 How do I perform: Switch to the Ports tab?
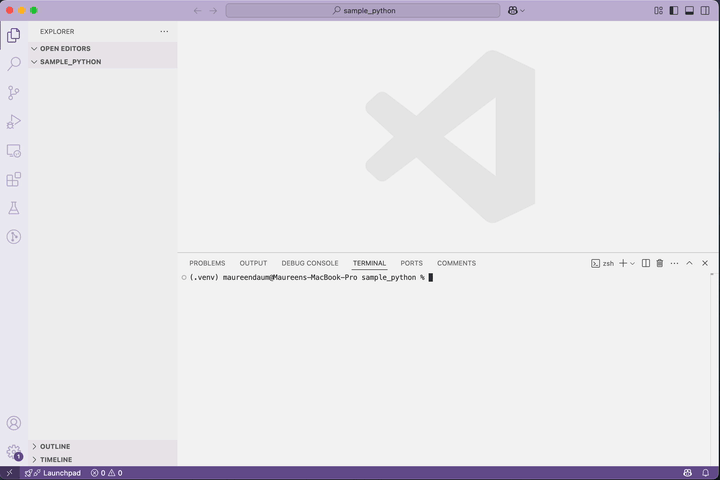(x=411, y=263)
